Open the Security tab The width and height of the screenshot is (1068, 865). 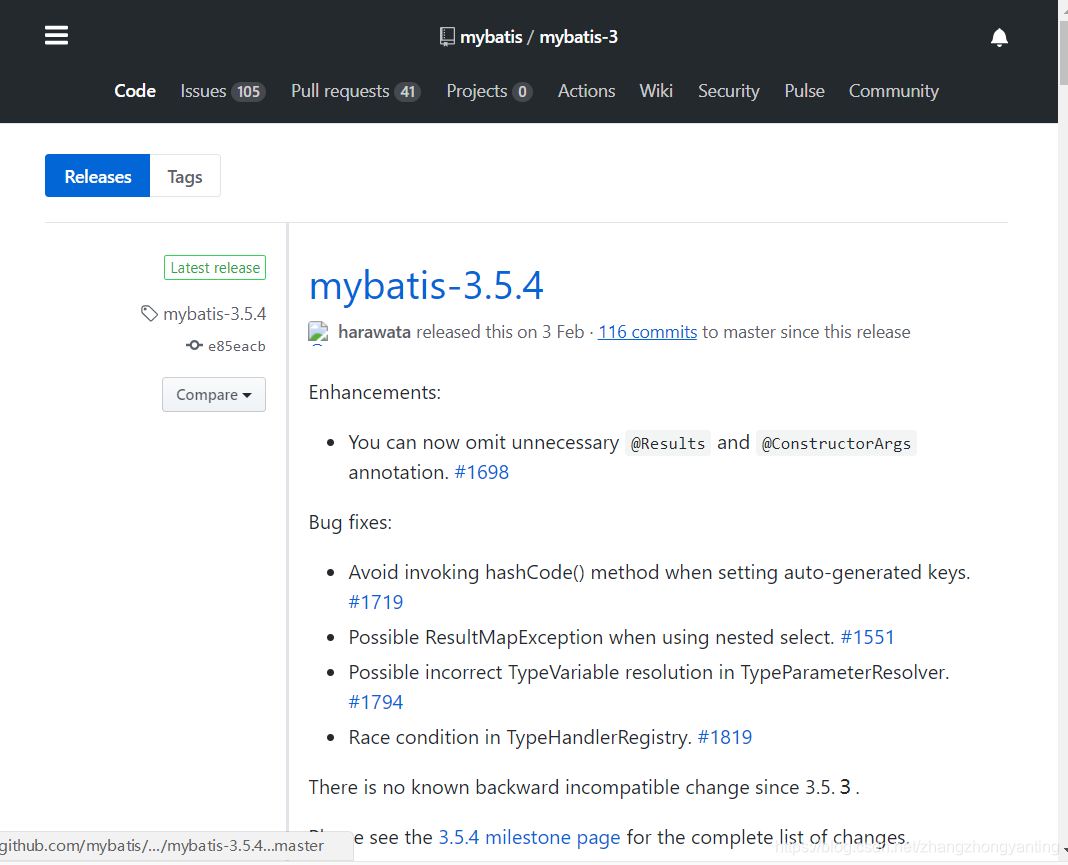pos(728,91)
